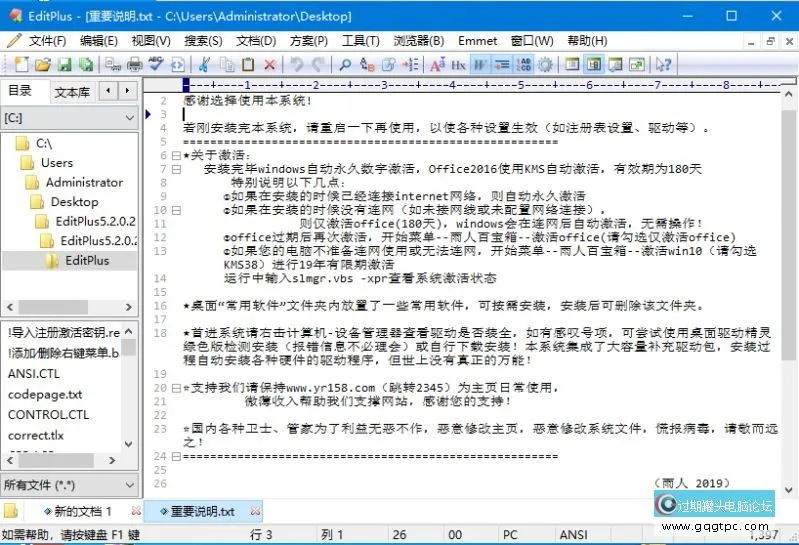Open the 工具(T) menu
The width and height of the screenshot is (799, 545).
(361, 41)
